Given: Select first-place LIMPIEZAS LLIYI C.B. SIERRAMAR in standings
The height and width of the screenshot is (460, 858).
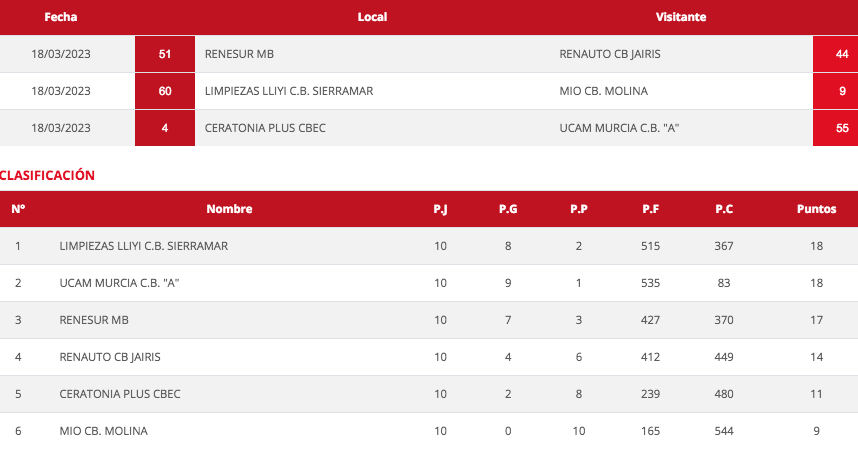Looking at the screenshot, I should click(143, 246).
